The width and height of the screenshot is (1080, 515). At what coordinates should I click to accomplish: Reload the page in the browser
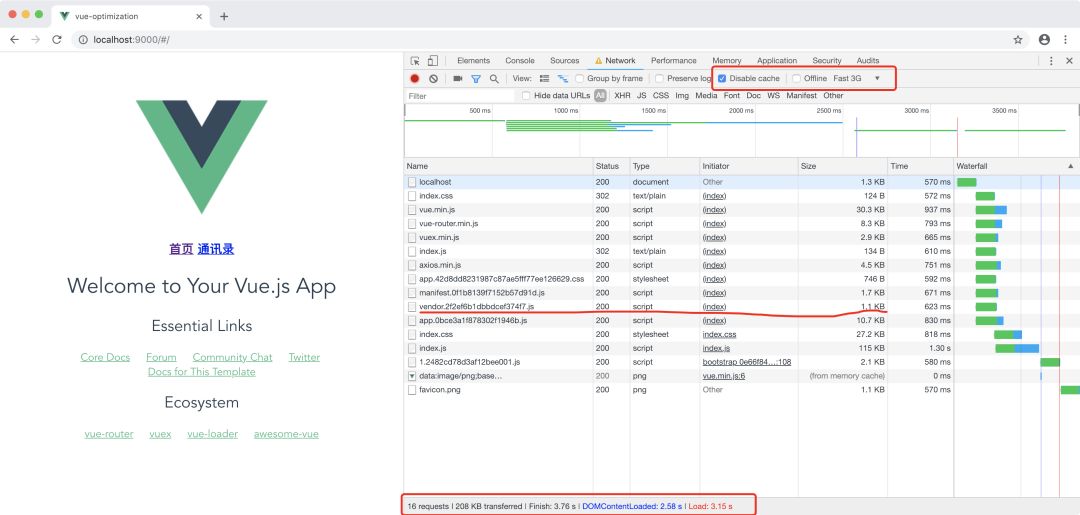(x=57, y=40)
